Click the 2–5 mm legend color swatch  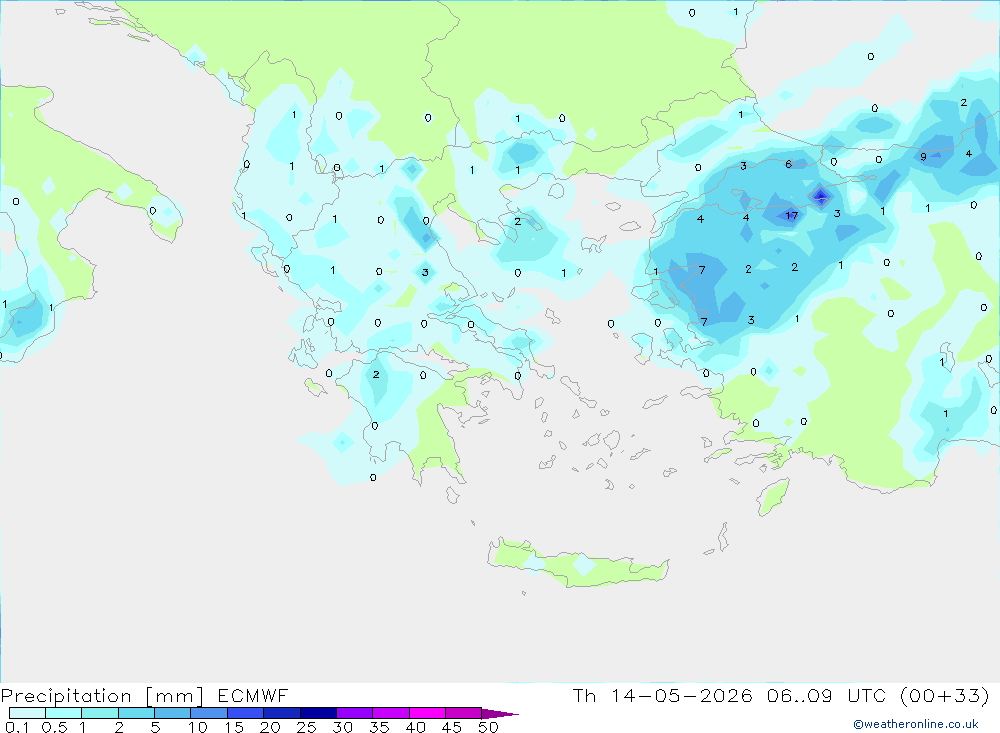pos(136,713)
